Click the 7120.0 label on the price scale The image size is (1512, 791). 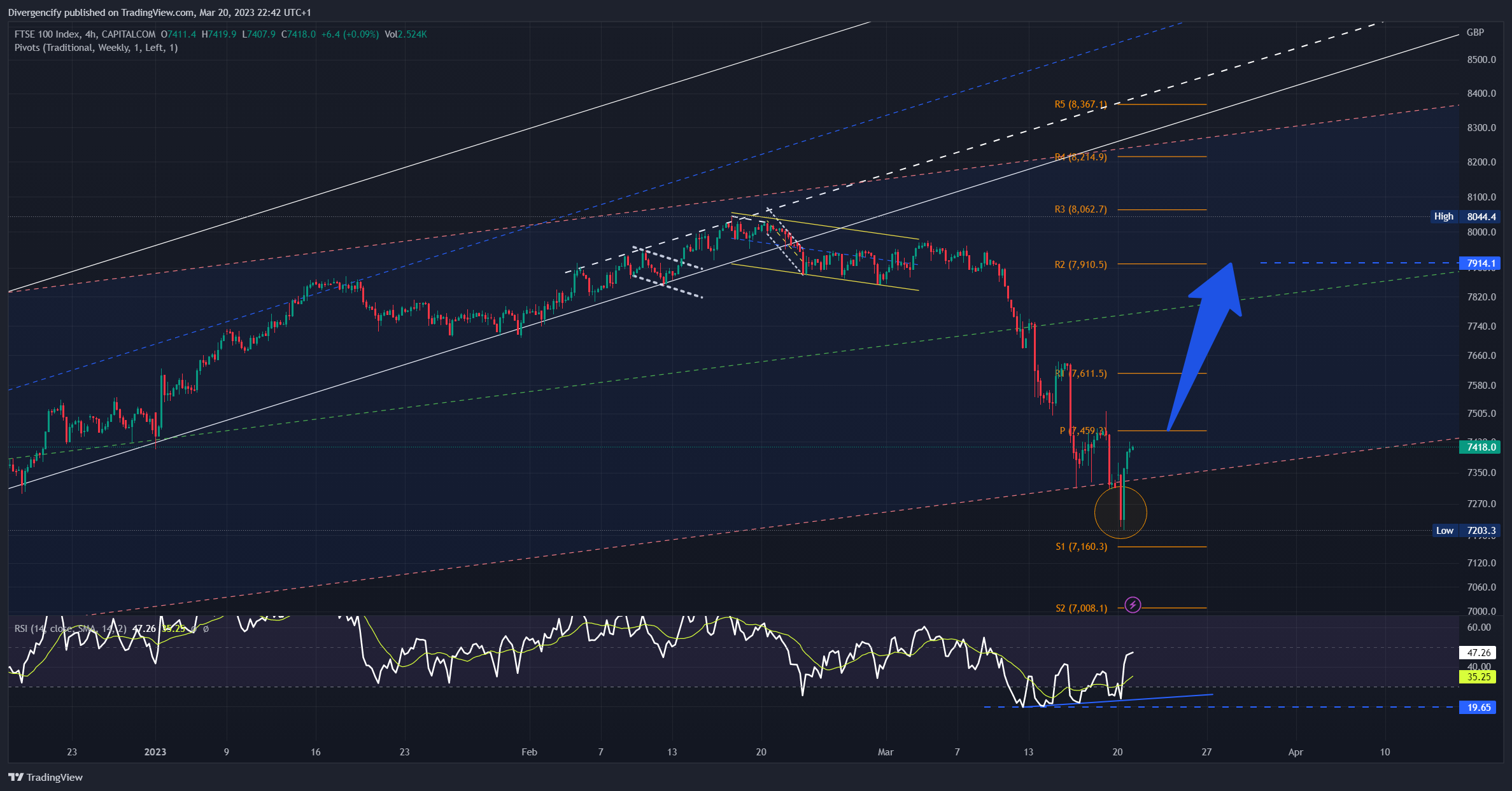pyautogui.click(x=1481, y=563)
